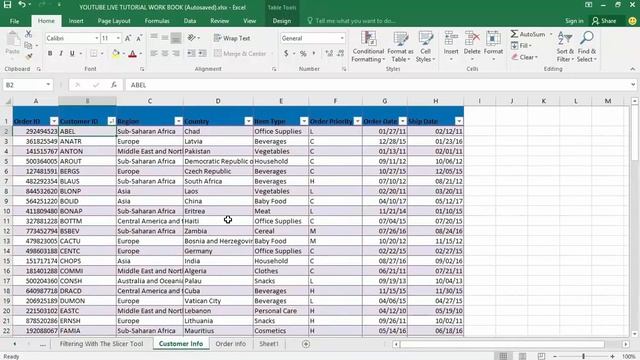The image size is (640, 360).
Task: Open the Order ID column filter dropdown
Action: click(54, 121)
